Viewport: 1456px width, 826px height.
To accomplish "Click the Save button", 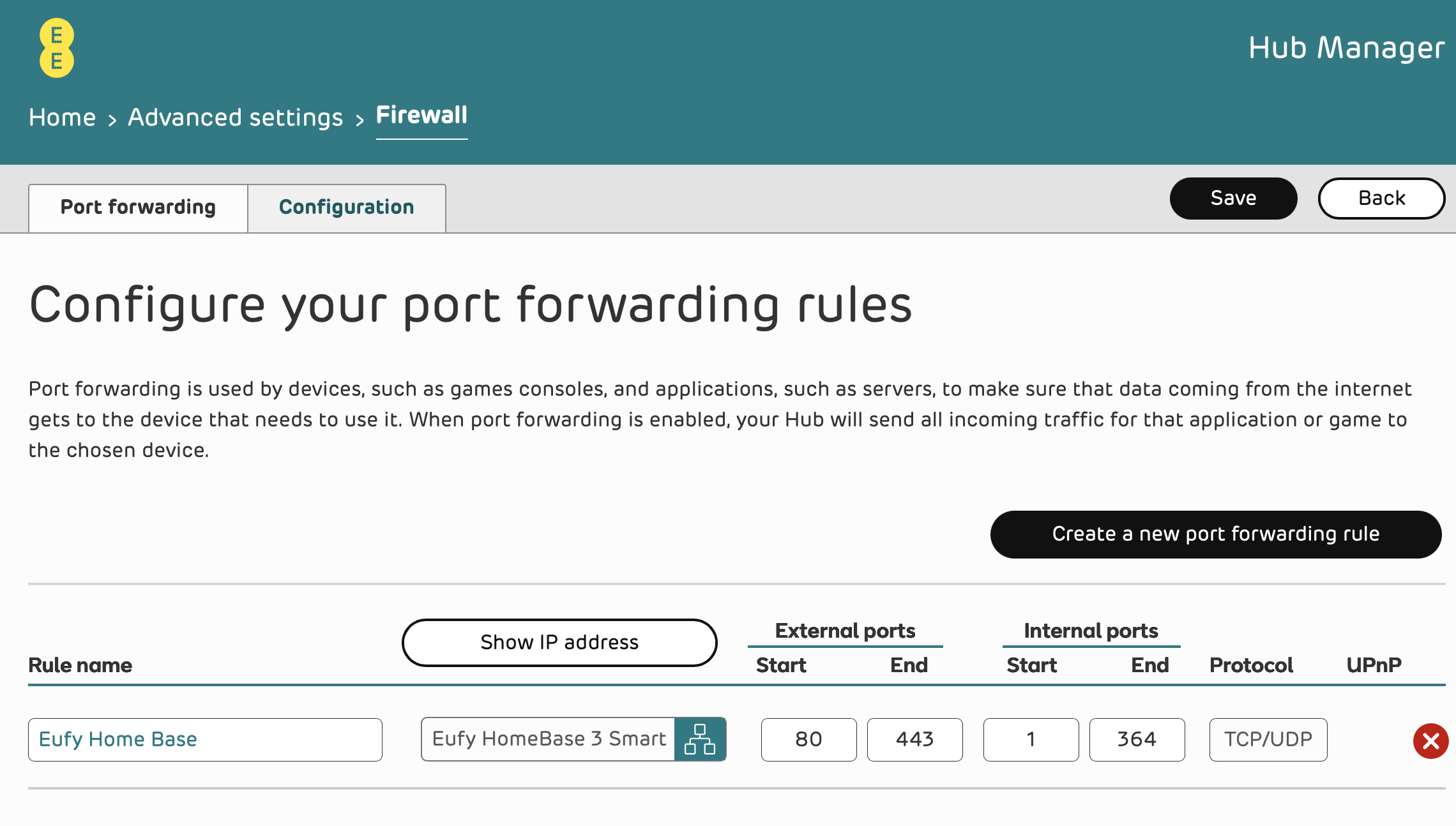I will click(1233, 199).
